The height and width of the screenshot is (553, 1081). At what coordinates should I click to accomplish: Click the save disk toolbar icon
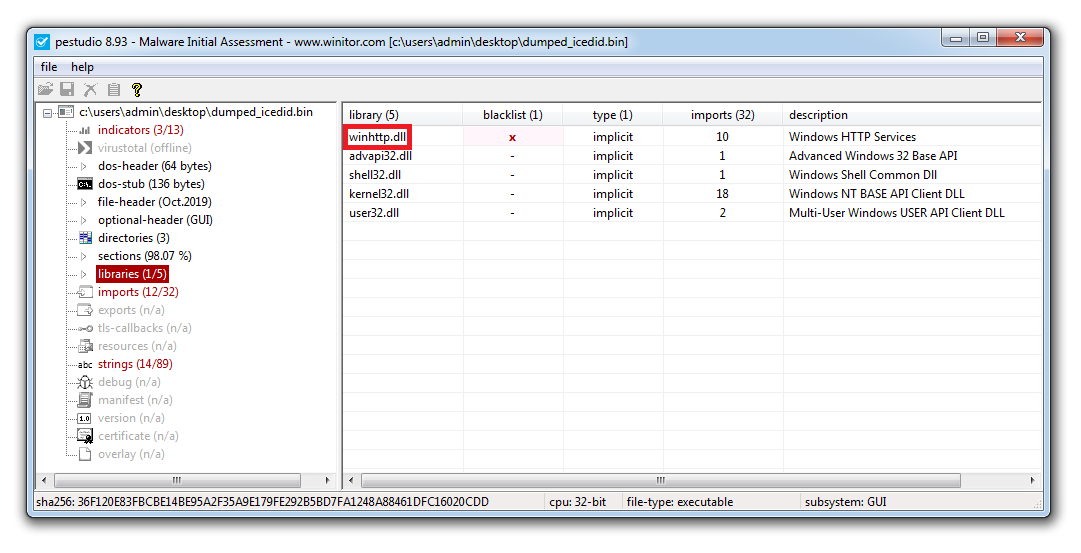(67, 90)
